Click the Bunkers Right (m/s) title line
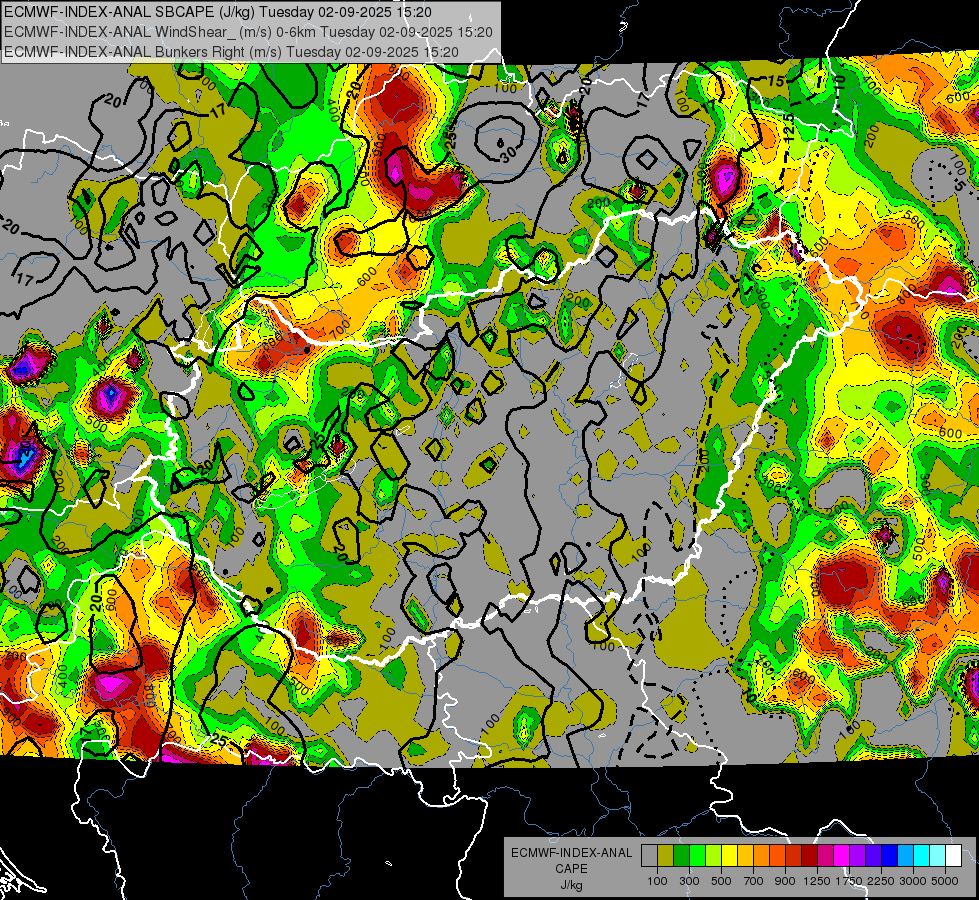Image resolution: width=979 pixels, height=900 pixels. coord(231,52)
